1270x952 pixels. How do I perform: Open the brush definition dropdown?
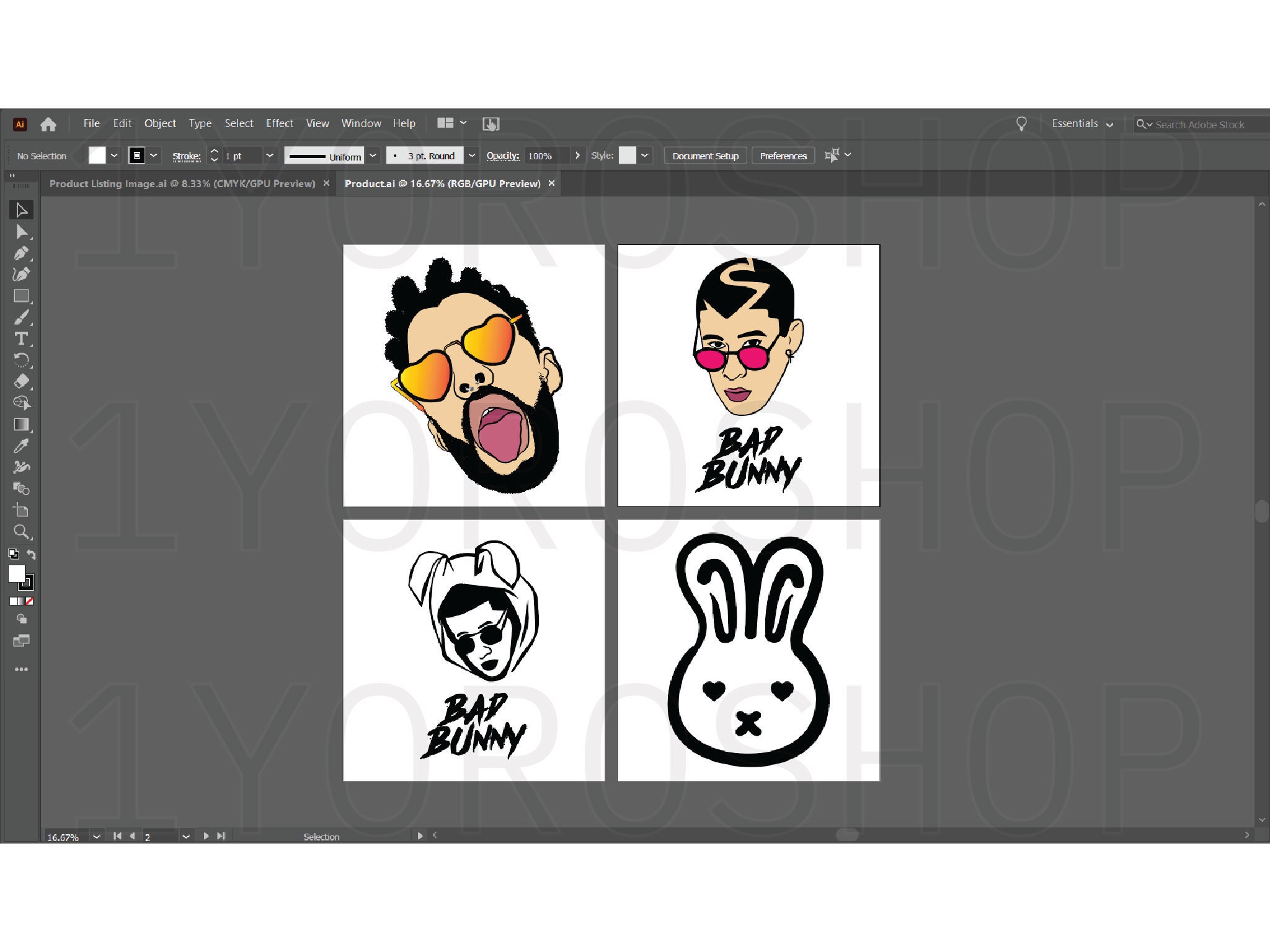tap(472, 156)
